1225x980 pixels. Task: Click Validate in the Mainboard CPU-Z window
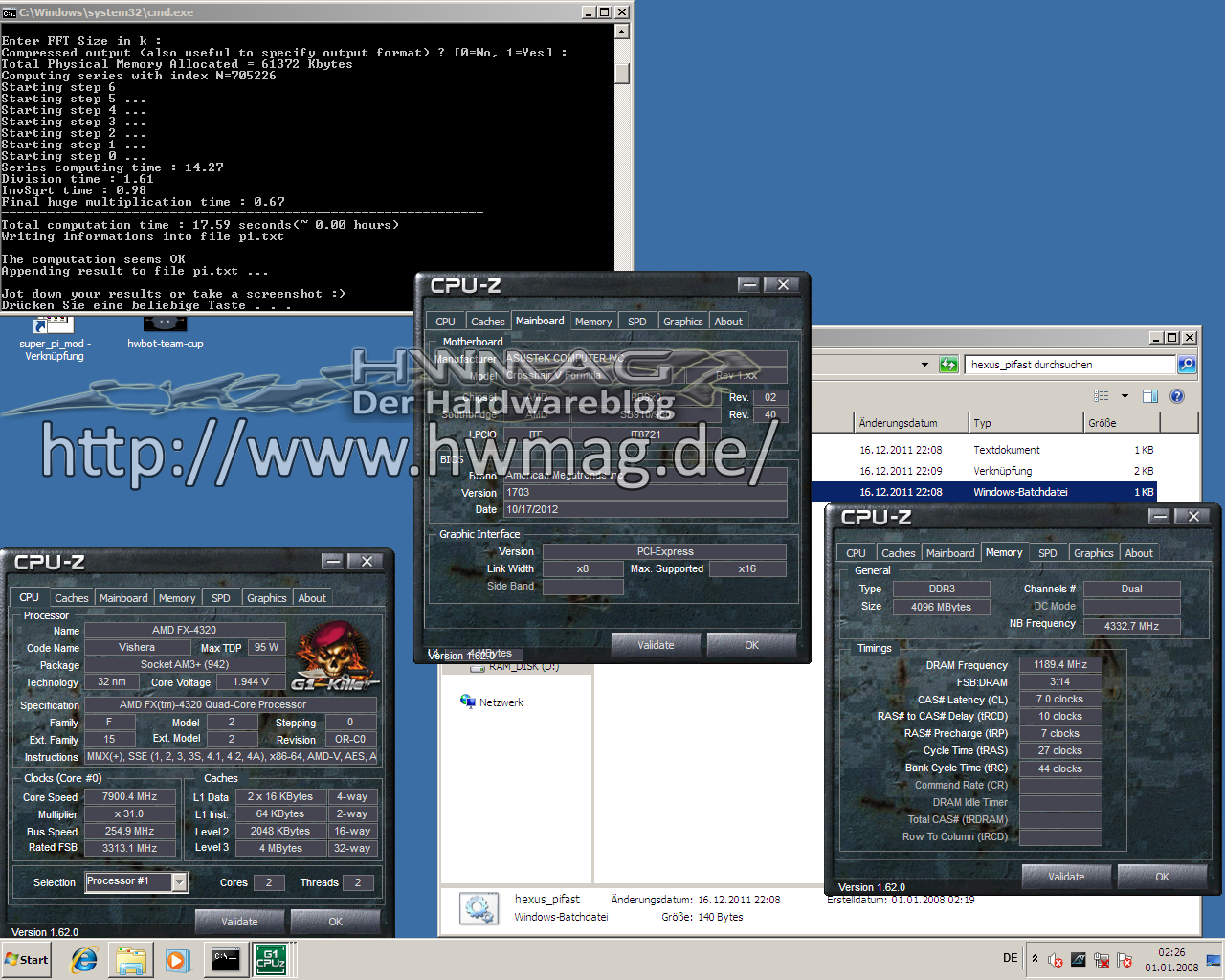click(x=656, y=645)
